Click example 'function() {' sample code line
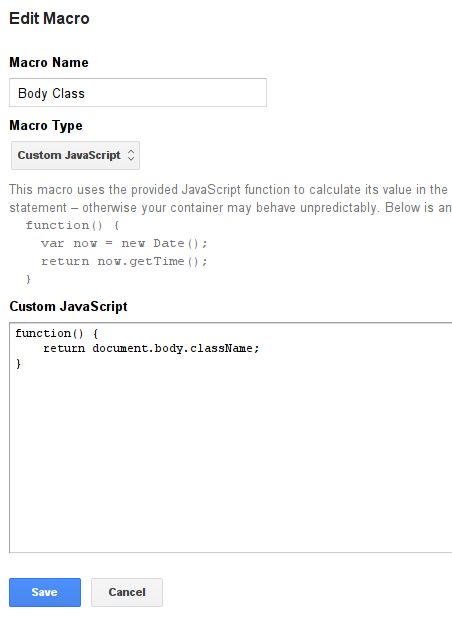Image resolution: width=452 pixels, height=621 pixels. coord(72,225)
